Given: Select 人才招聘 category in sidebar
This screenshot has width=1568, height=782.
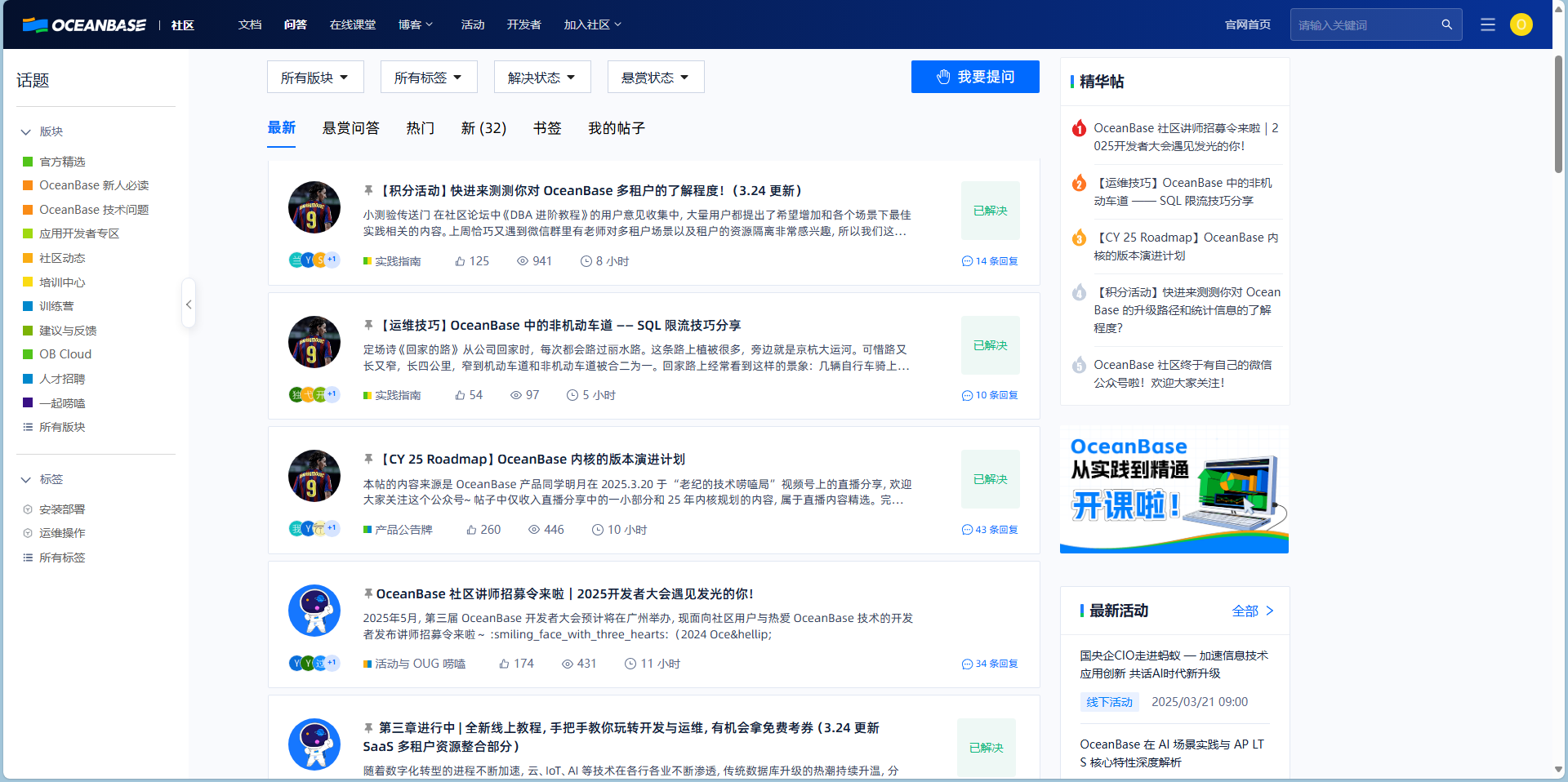Looking at the screenshot, I should click(x=62, y=379).
